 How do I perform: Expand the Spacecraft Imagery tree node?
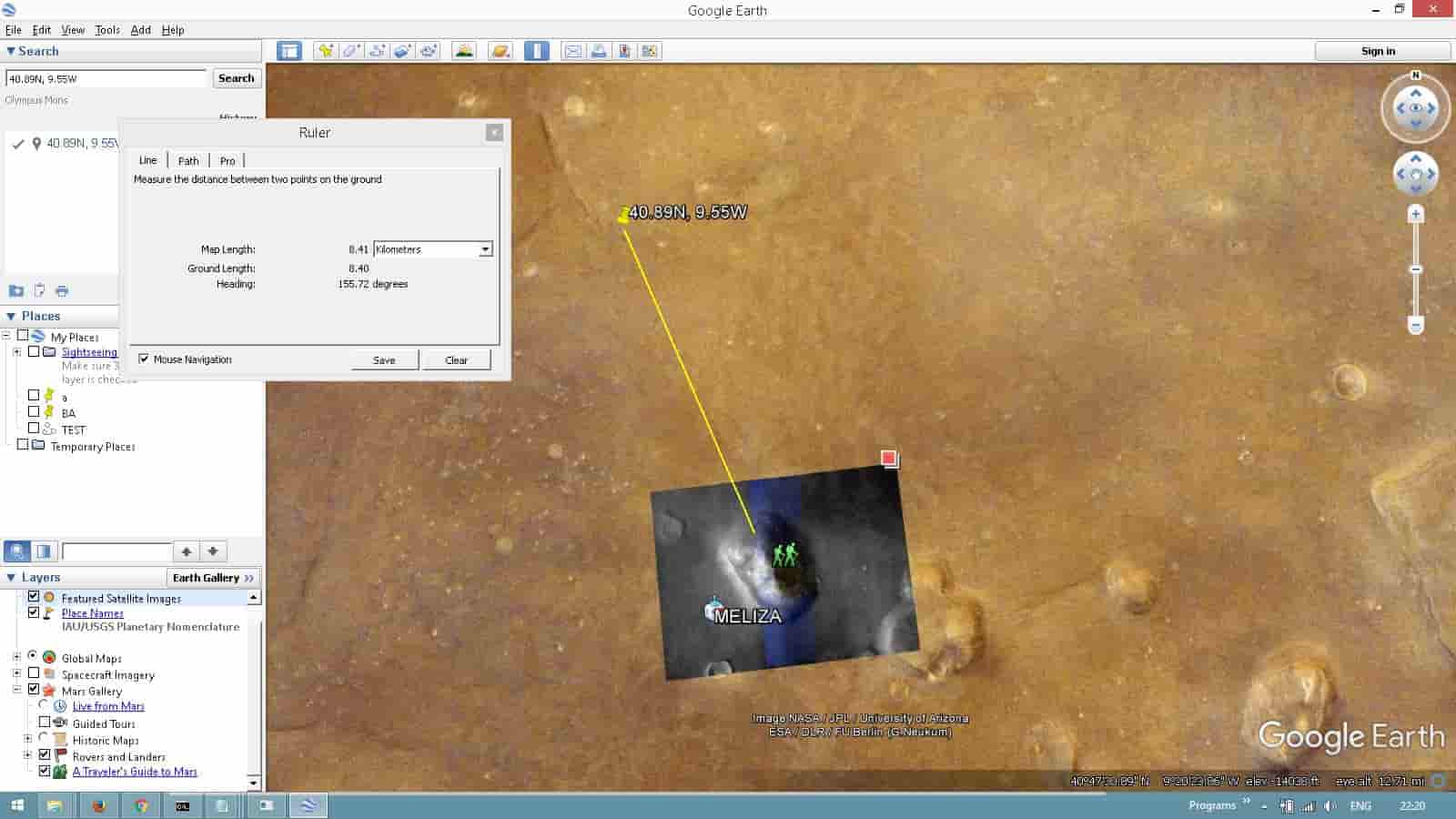pyautogui.click(x=16, y=673)
